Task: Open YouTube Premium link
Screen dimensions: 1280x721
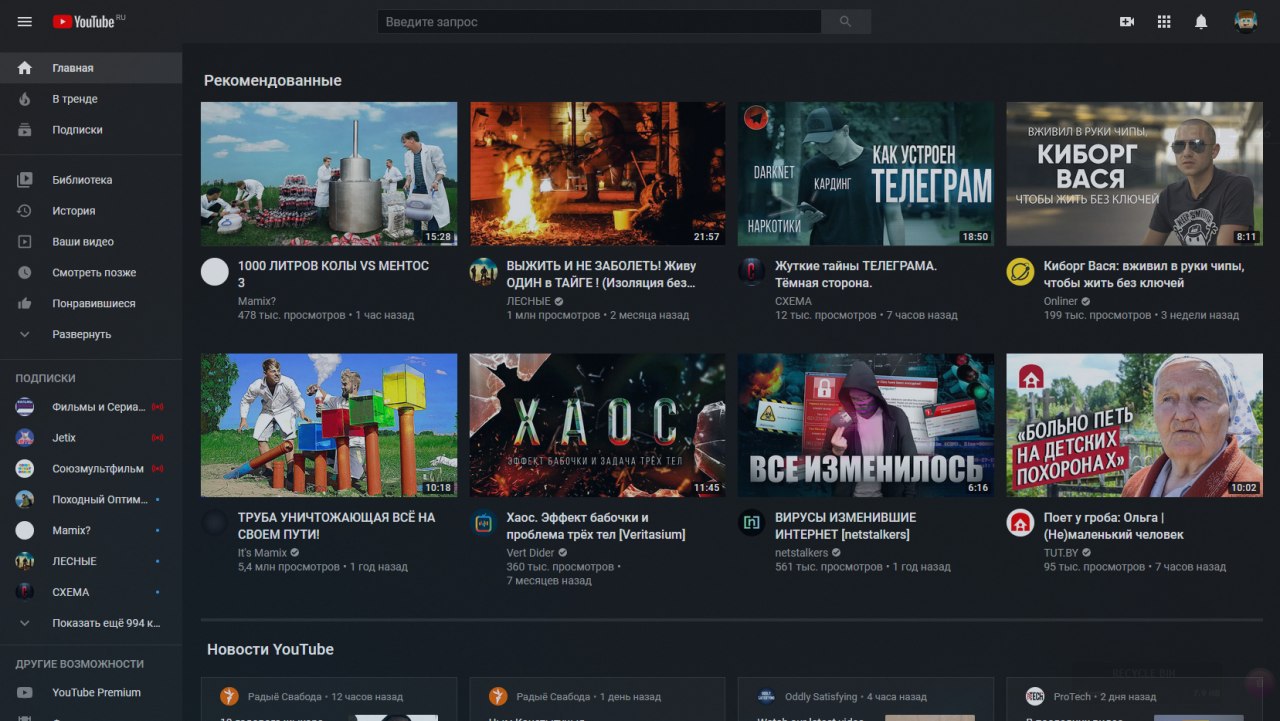Action: (91, 693)
